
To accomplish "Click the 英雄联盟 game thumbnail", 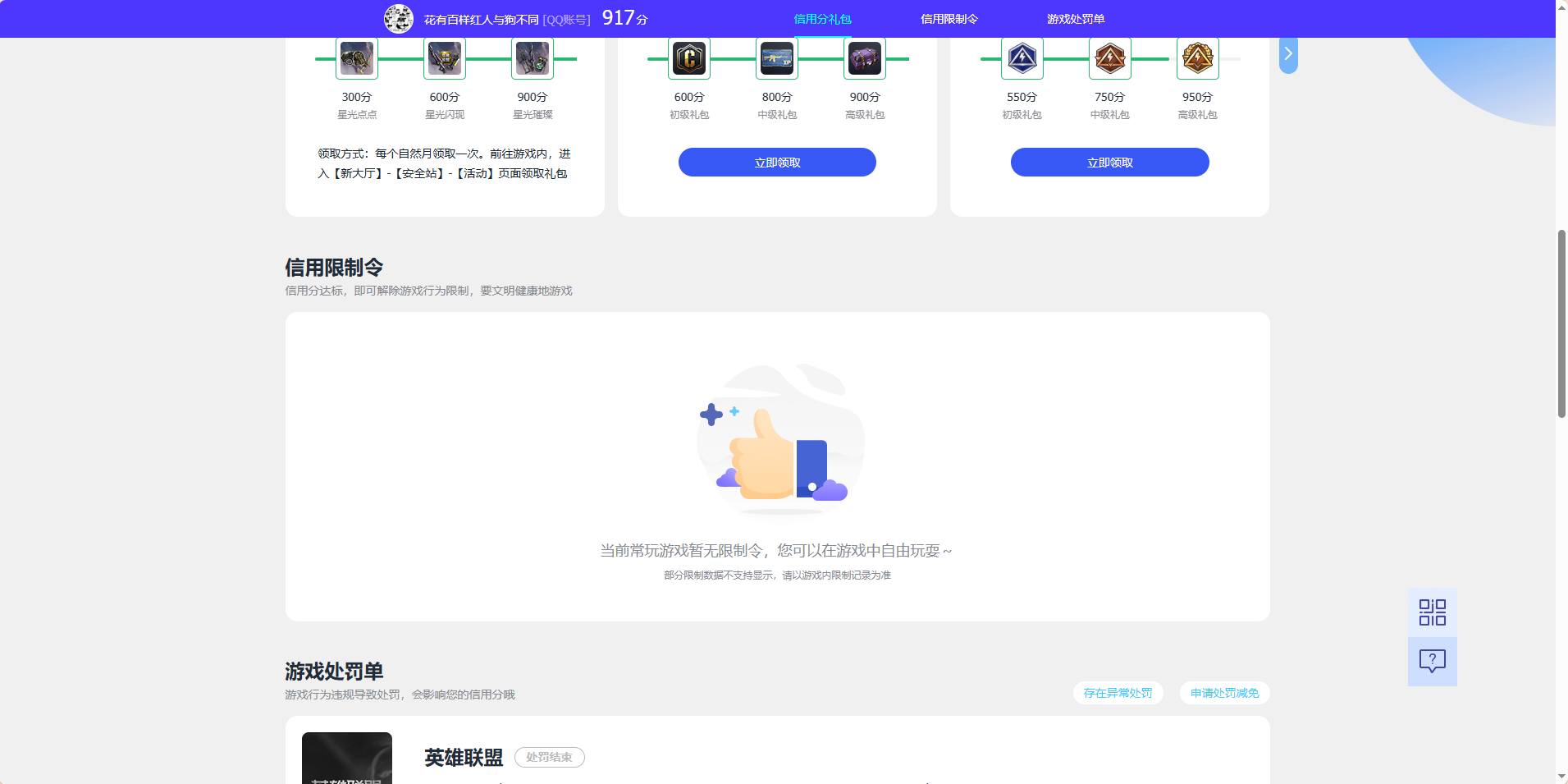I will click(347, 758).
